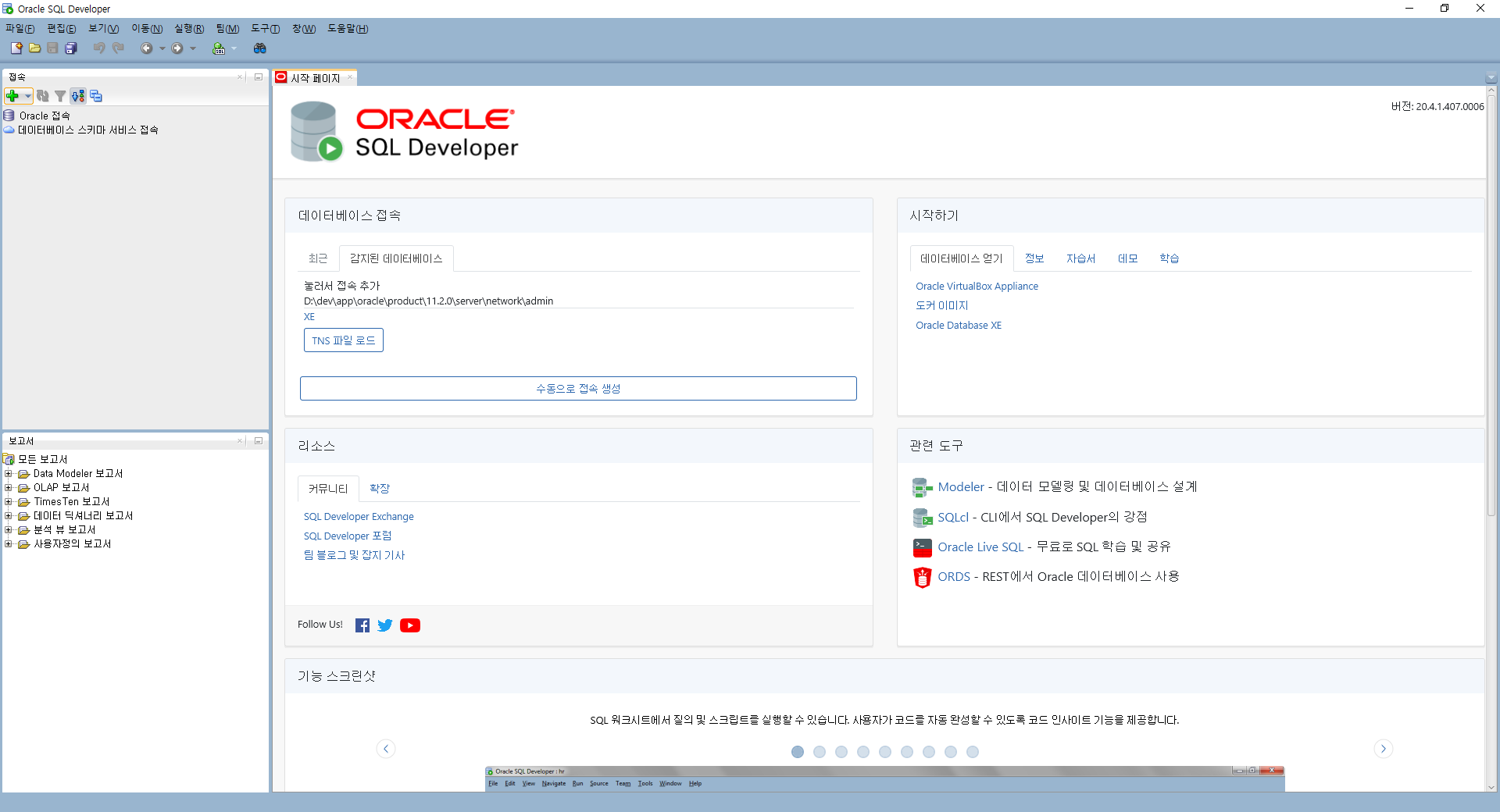Image resolution: width=1500 pixels, height=812 pixels.
Task: Switch to the 자습서 tab
Action: (x=1081, y=258)
